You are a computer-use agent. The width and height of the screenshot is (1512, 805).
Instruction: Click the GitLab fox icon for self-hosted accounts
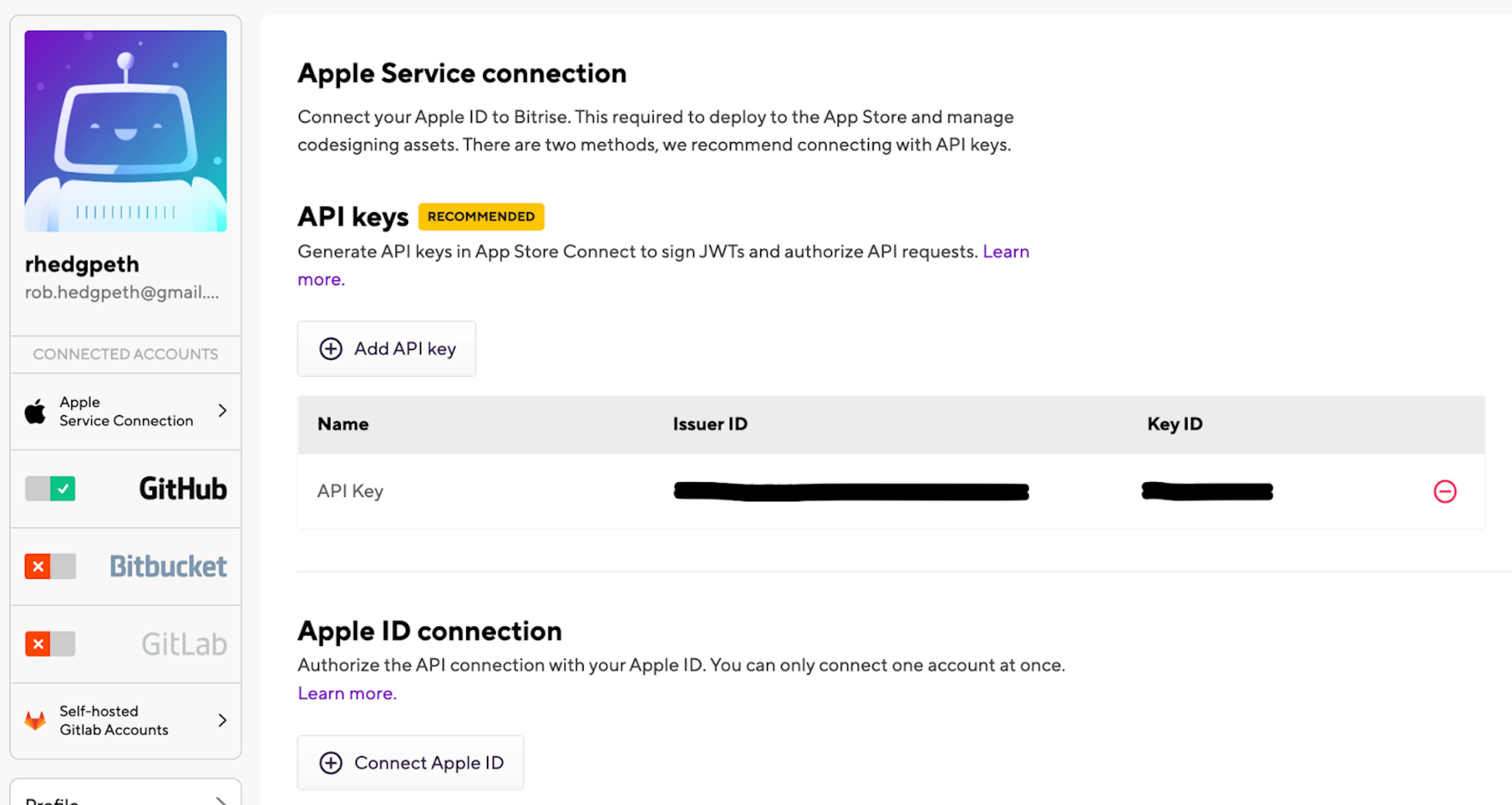[x=35, y=720]
